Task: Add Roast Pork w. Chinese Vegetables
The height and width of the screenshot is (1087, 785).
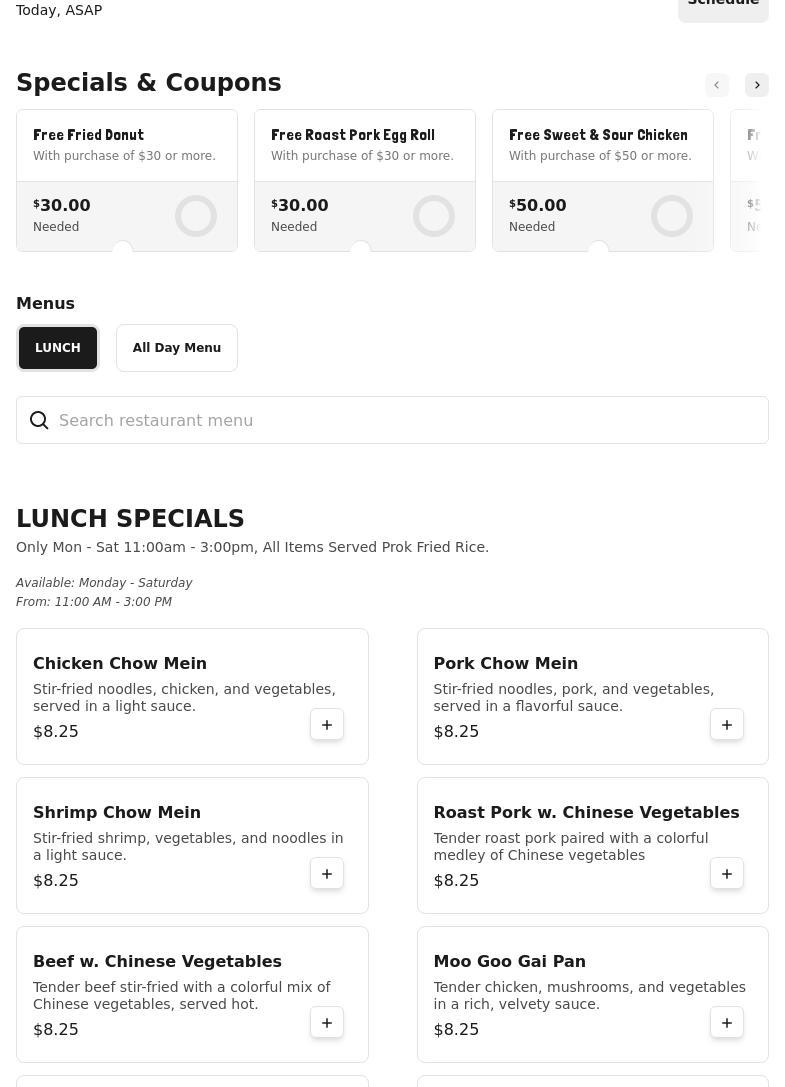Action: click(x=727, y=873)
